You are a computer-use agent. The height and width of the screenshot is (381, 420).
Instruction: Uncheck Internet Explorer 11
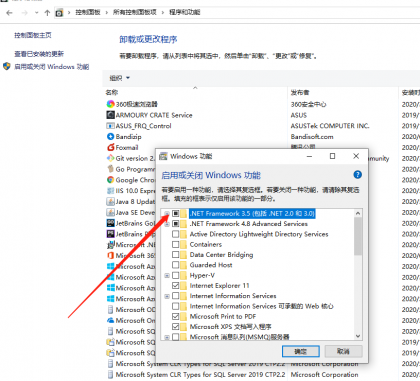[x=175, y=286]
